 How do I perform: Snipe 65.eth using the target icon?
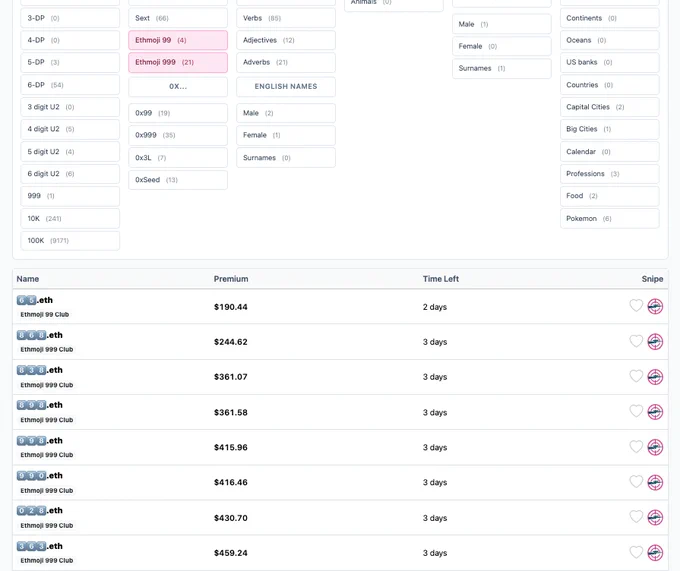655,307
